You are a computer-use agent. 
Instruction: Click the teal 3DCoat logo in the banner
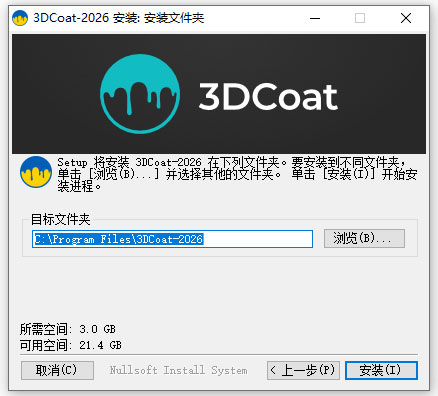click(x=140, y=94)
